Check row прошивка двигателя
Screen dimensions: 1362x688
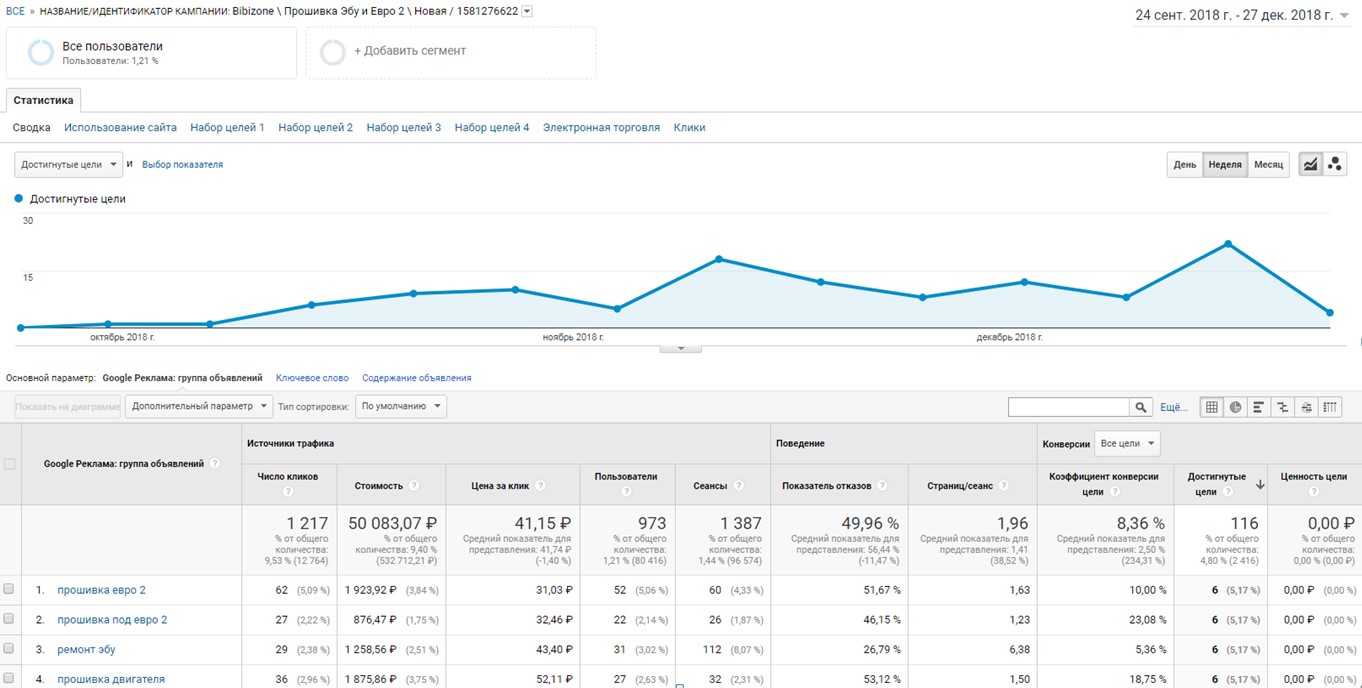coord(9,679)
